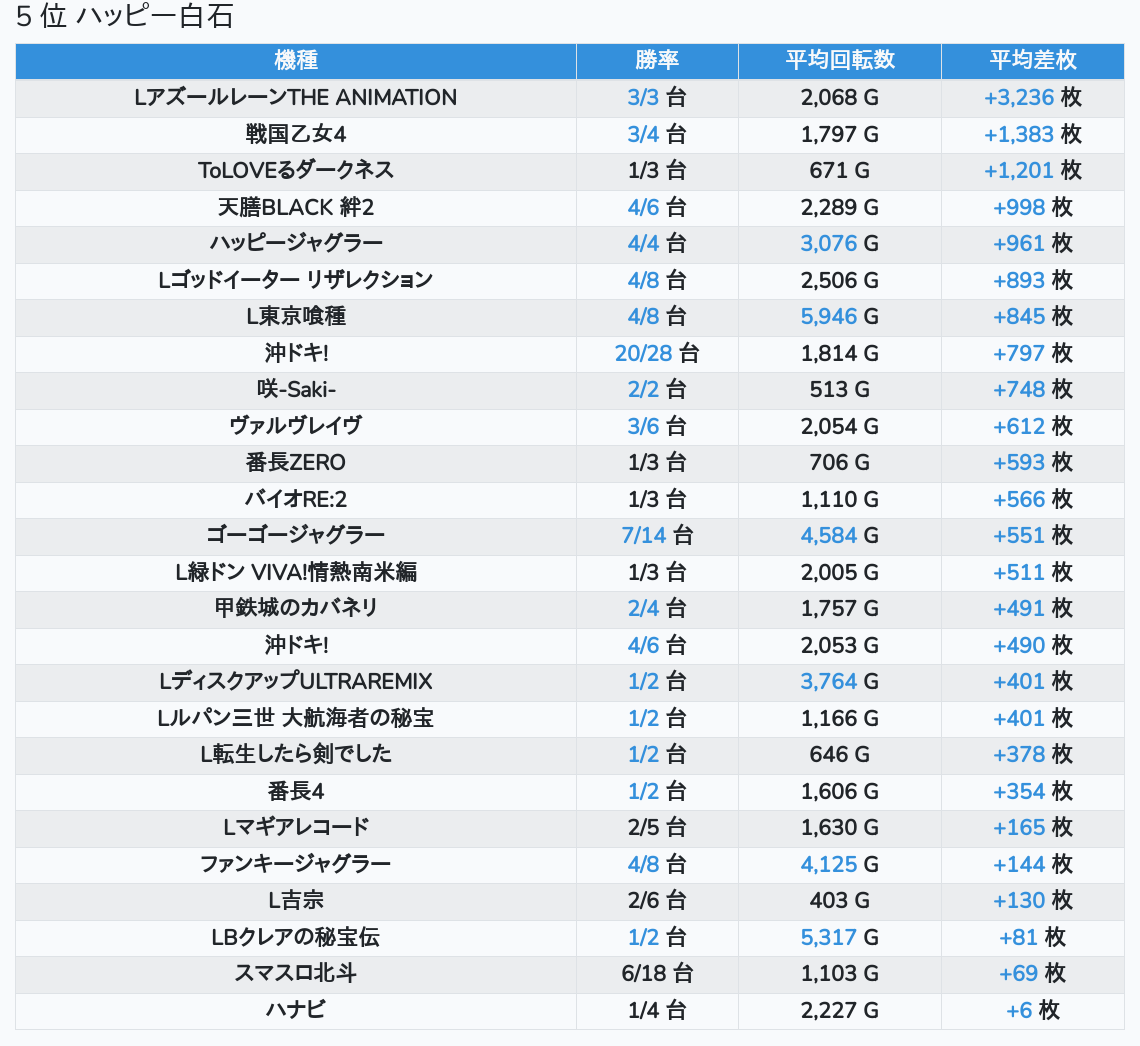This screenshot has width=1140, height=1046.
Task: Click the 3/3 台 win rate value
Action: (657, 97)
